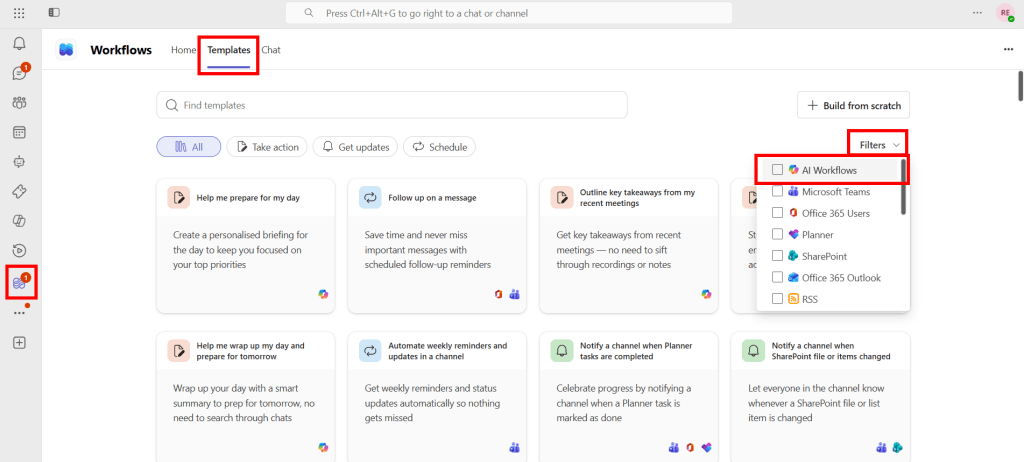This screenshot has width=1024, height=462.
Task: Check the AI Workflows filter checkbox
Action: pyautogui.click(x=777, y=170)
